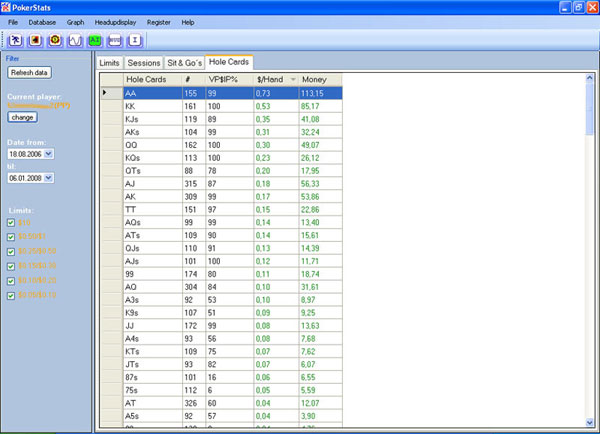Open the 'til' date dropdown arrow
This screenshot has width=600, height=434.
[49, 178]
